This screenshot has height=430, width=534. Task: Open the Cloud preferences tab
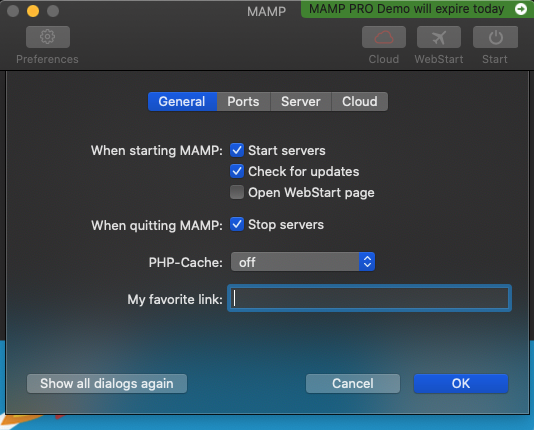pos(360,101)
